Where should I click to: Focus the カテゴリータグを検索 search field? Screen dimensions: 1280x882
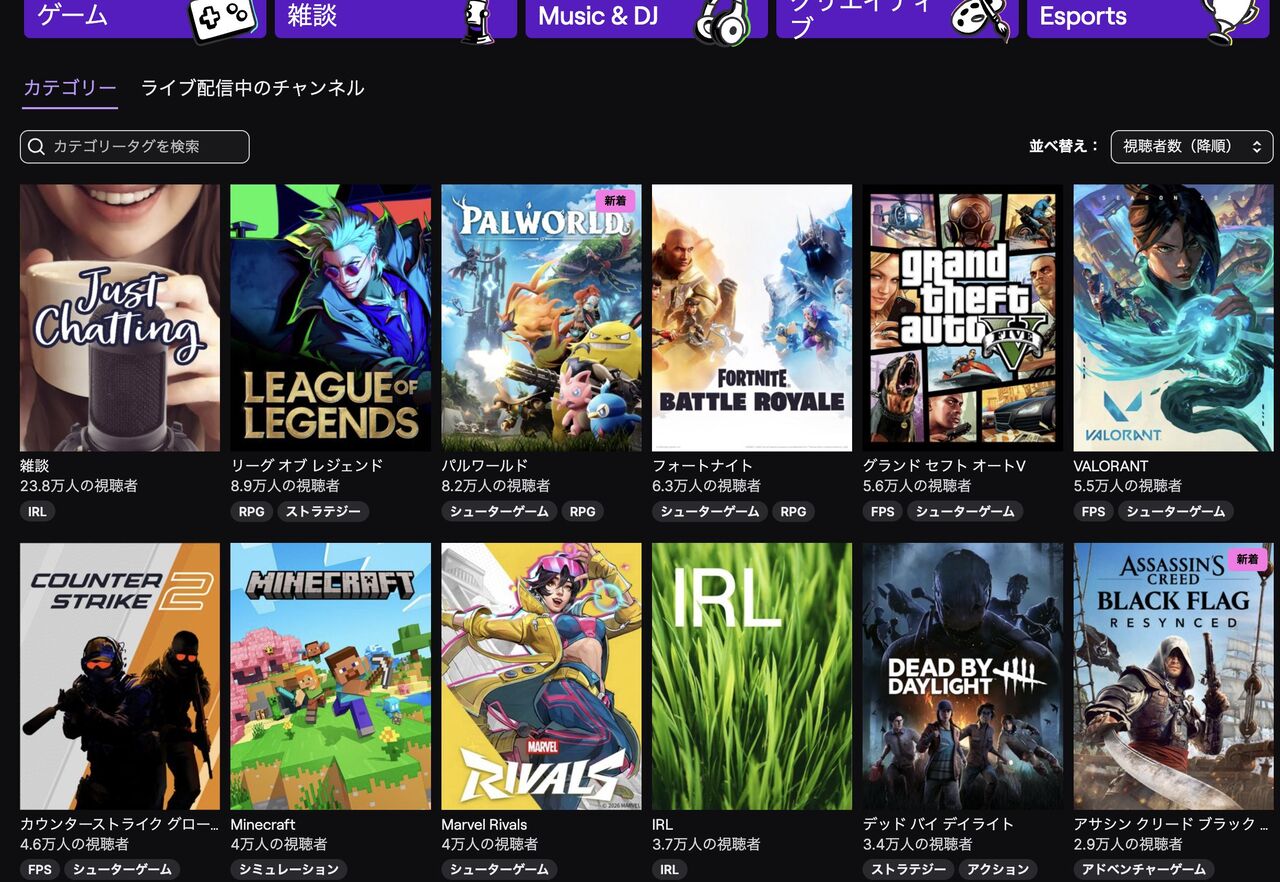click(x=135, y=146)
